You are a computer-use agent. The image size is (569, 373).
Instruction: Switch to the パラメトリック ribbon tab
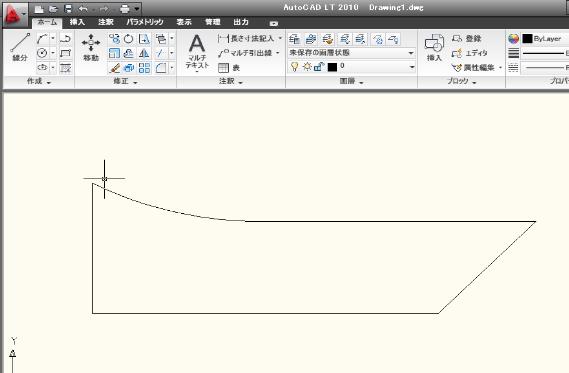[144, 22]
